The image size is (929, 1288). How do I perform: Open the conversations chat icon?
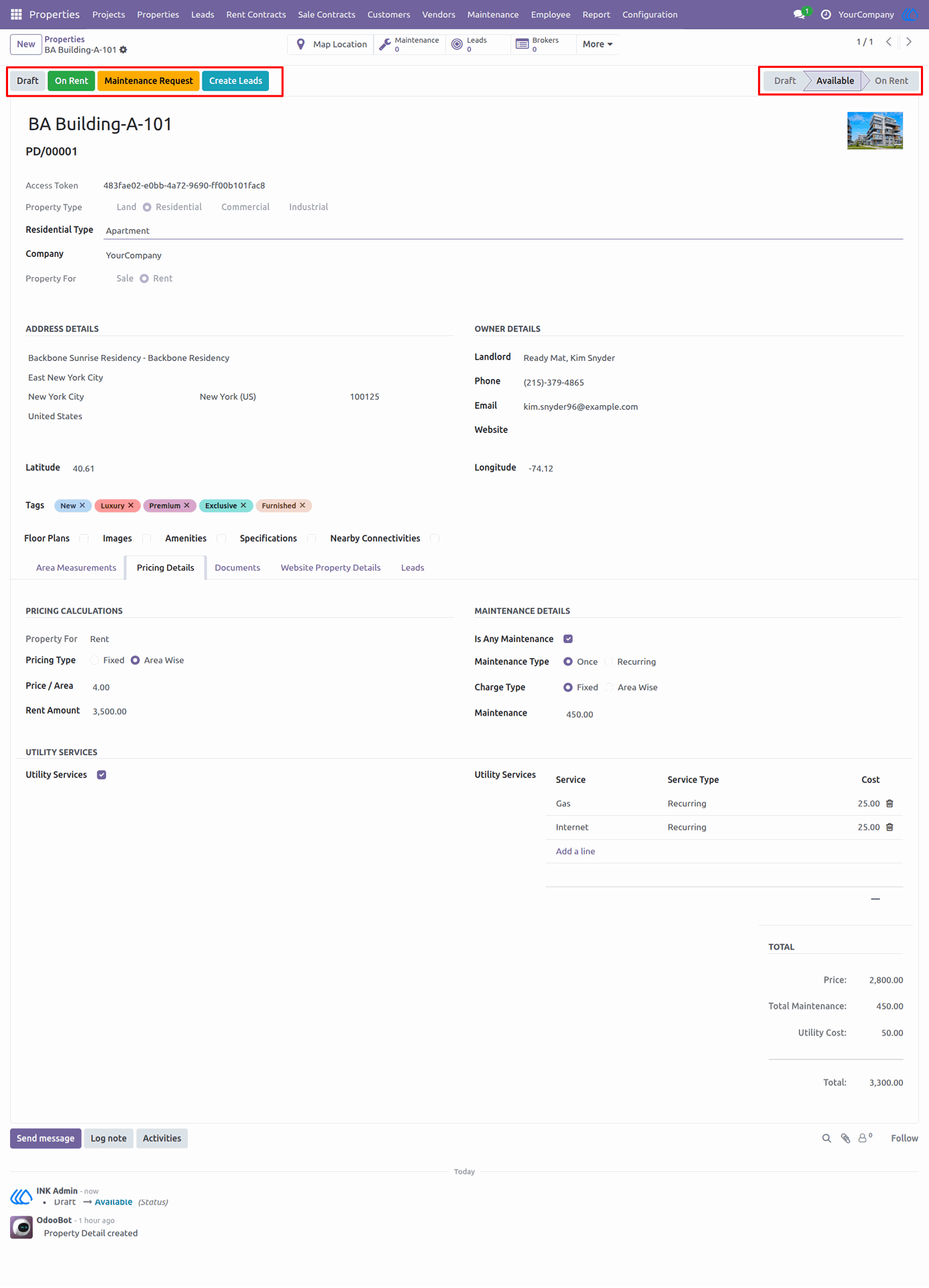(799, 14)
